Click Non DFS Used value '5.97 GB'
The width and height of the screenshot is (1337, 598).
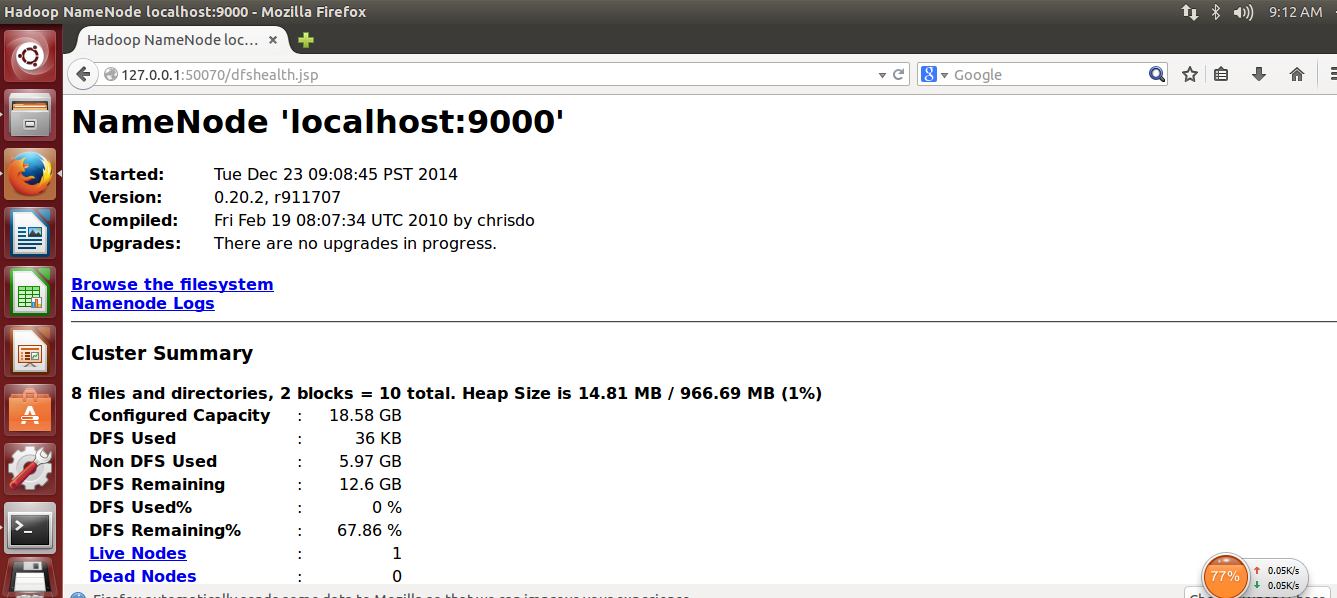click(371, 461)
